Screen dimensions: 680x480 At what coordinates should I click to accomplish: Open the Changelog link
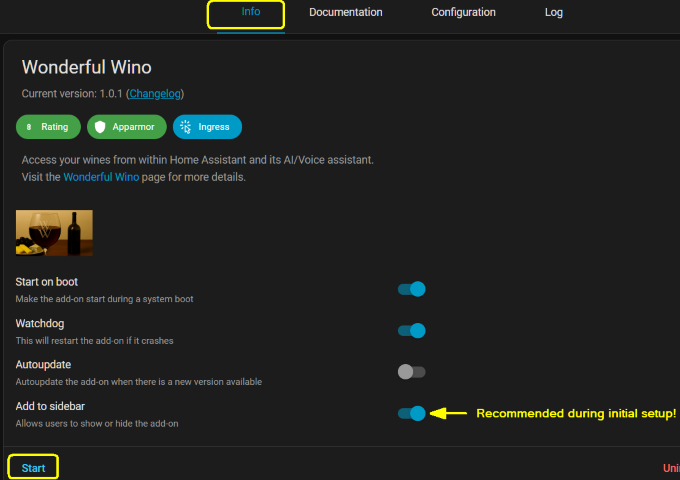[155, 94]
